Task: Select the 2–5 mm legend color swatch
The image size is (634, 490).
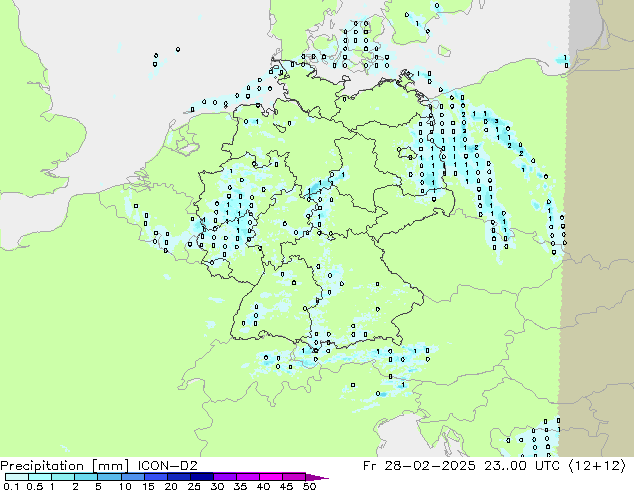Action: [x=86, y=477]
